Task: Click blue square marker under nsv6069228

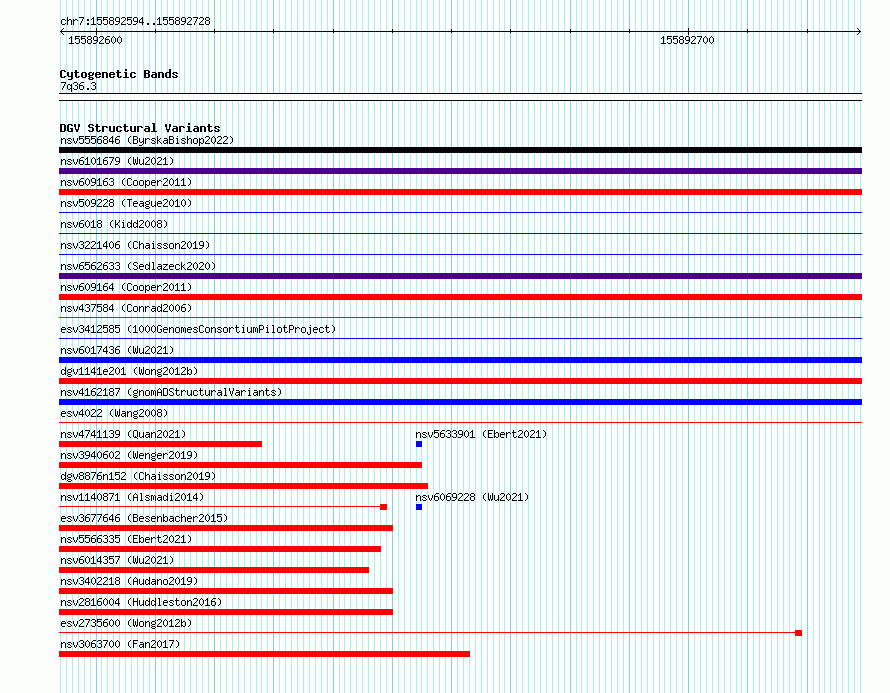Action: point(419,507)
